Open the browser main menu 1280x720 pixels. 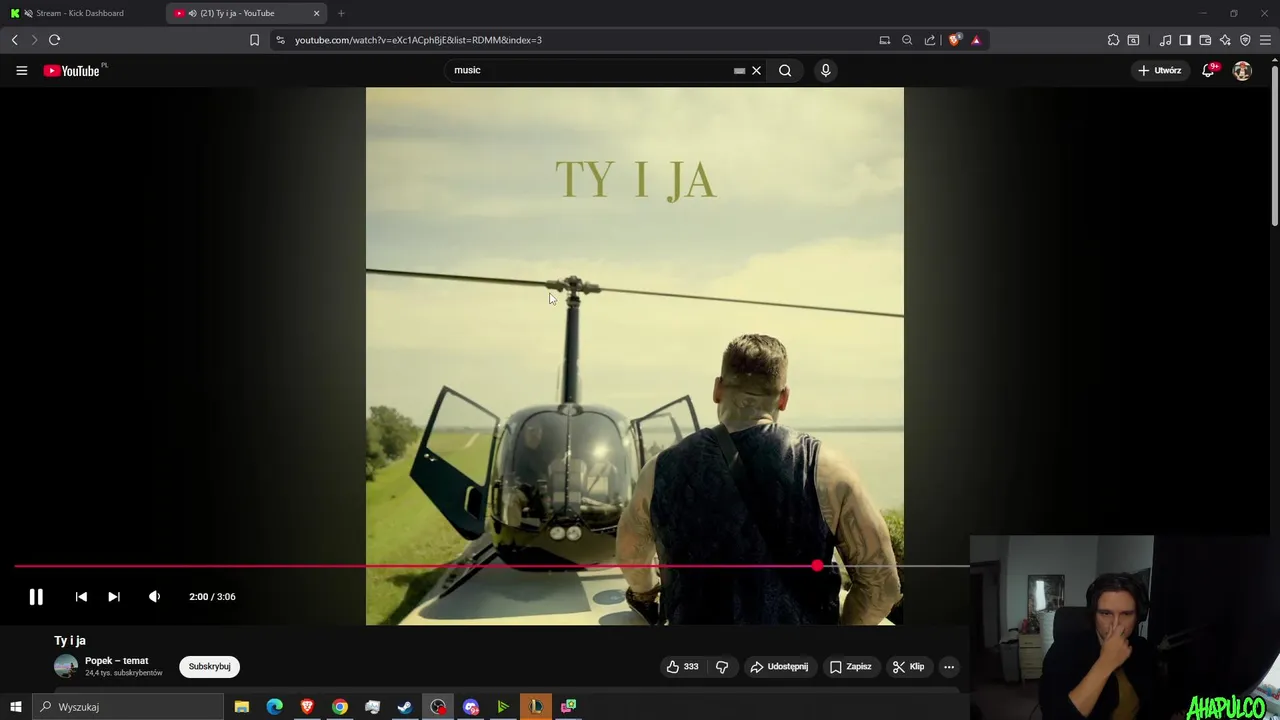pyautogui.click(x=1266, y=40)
